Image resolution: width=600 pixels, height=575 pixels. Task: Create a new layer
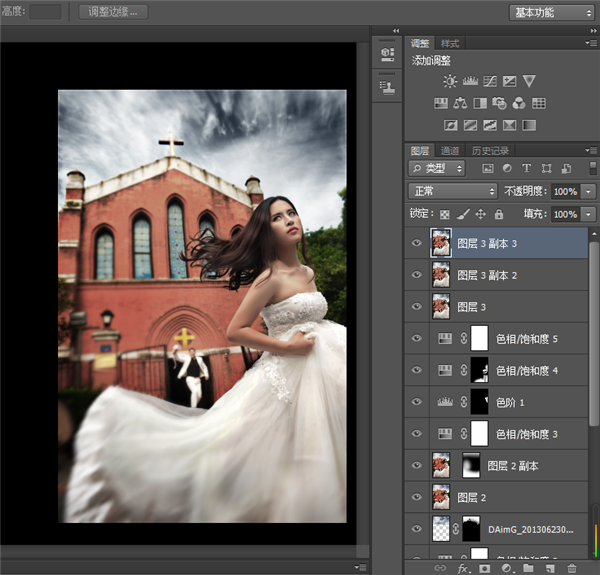[550, 568]
